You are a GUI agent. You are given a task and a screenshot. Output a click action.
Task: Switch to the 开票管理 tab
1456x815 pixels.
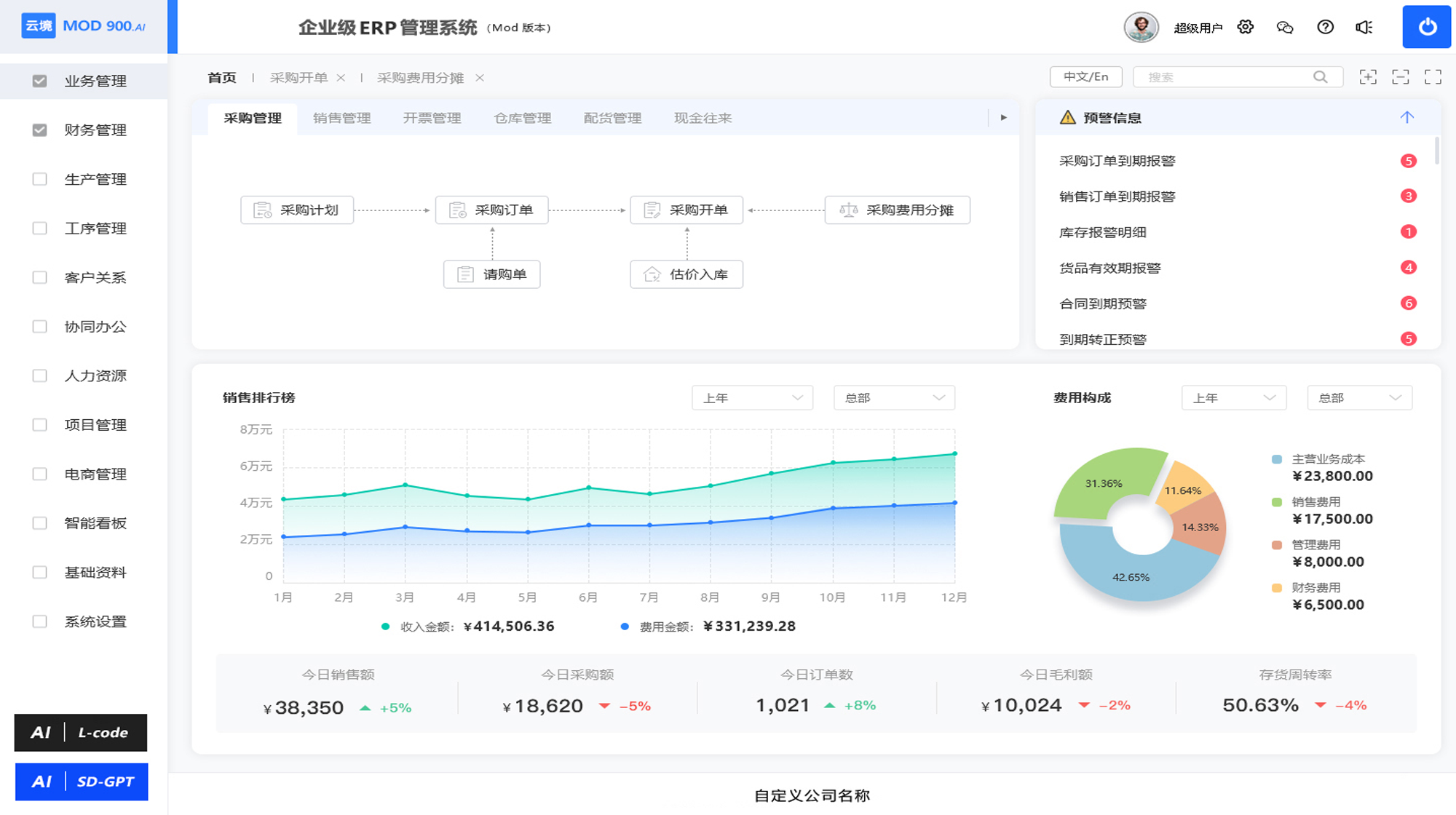(432, 118)
